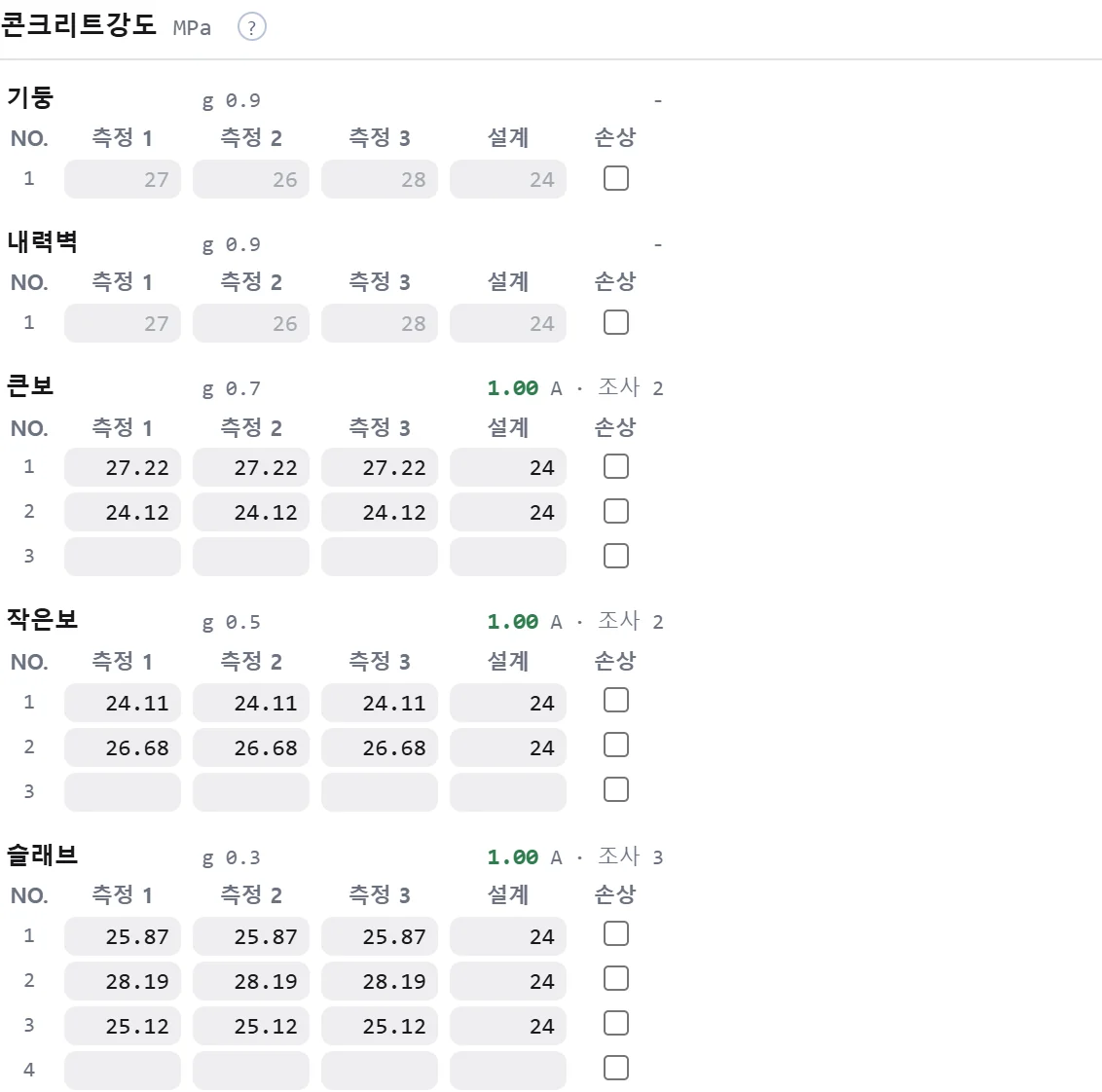The width and height of the screenshot is (1102, 1092).
Task: Toggle 손상 for 슬래브 row 2
Action: (616, 979)
